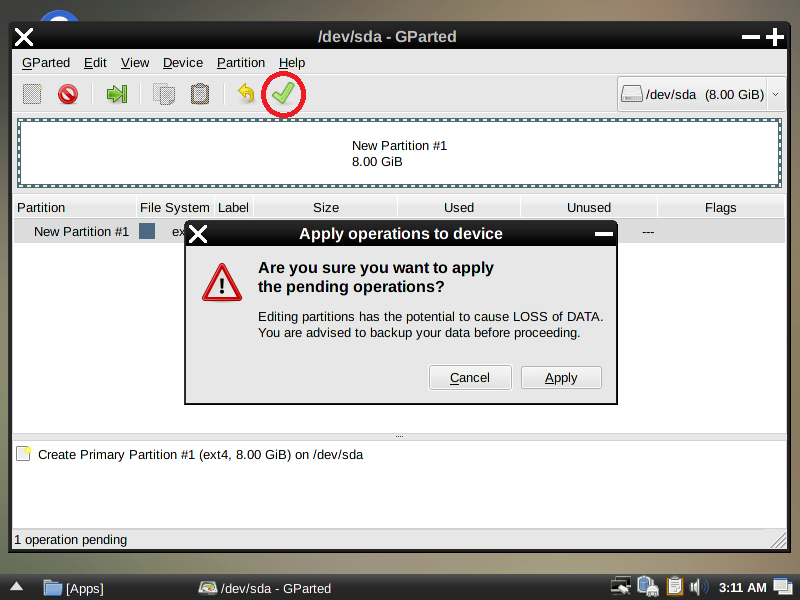This screenshot has height=600, width=800.
Task: Click the red warning triangle icon
Action: coord(222,283)
